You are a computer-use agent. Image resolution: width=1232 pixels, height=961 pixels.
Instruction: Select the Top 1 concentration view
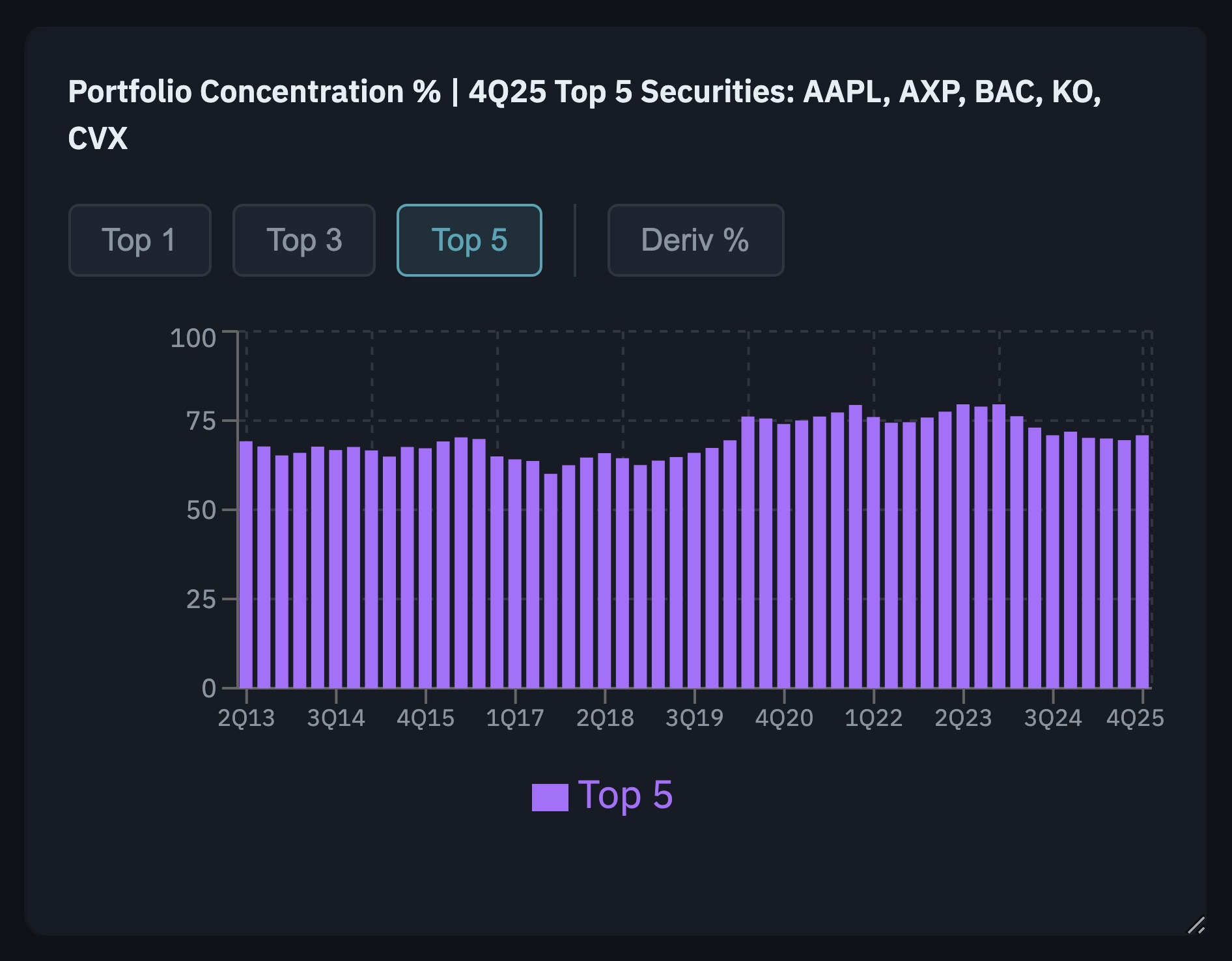point(139,240)
